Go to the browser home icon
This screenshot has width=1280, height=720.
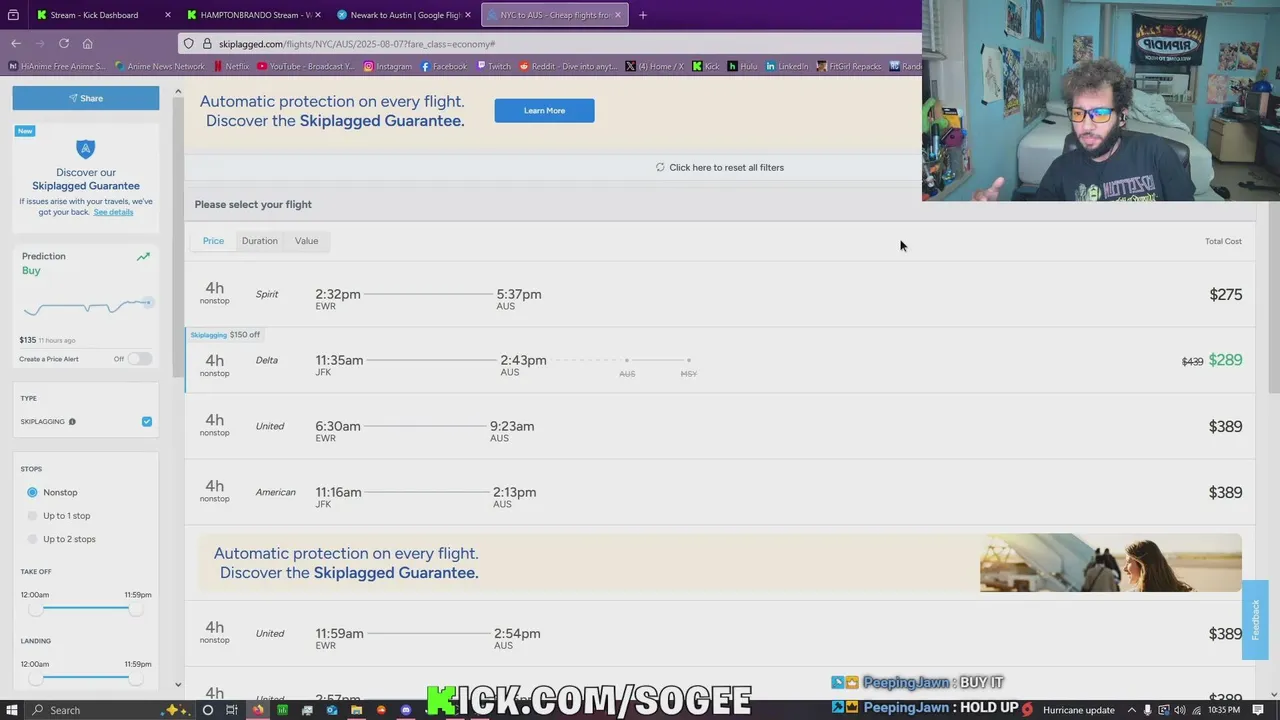click(88, 43)
